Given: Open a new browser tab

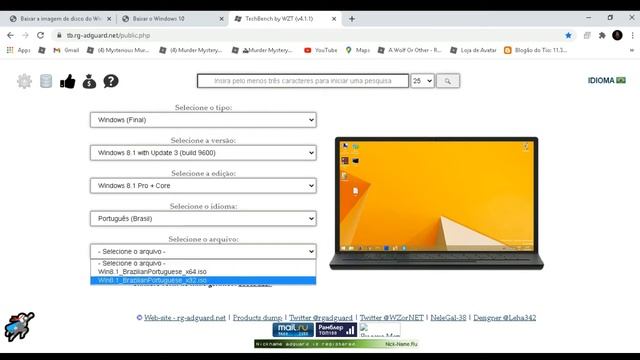Looking at the screenshot, I should [352, 19].
